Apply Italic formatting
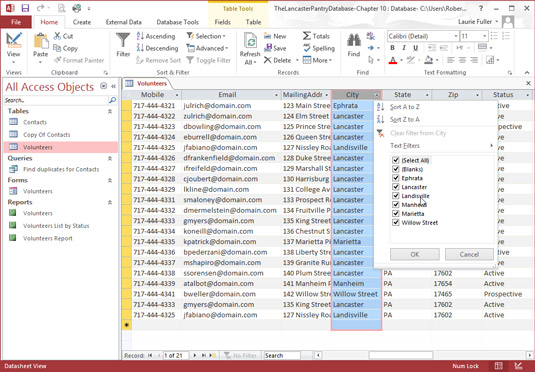Image resolution: width=535 pixels, height=372 pixels. [x=404, y=48]
